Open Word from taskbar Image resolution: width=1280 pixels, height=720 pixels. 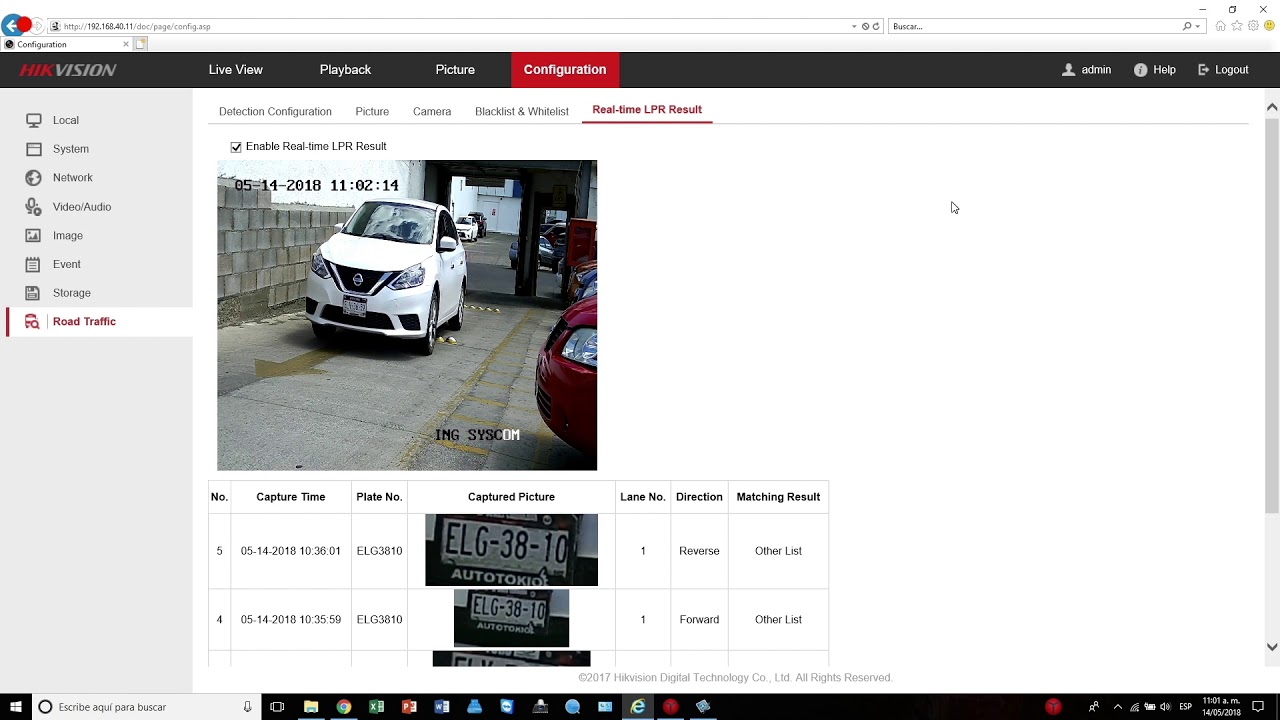tap(442, 707)
